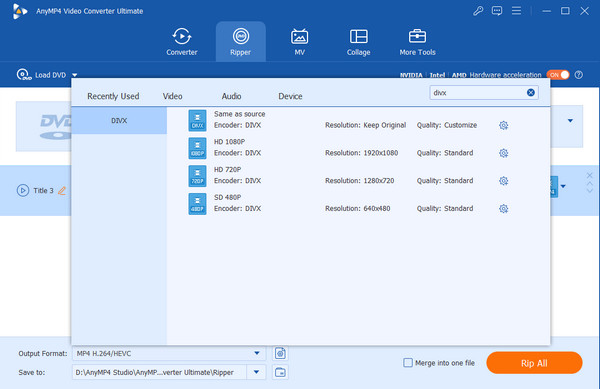Click the Load DVD disc icon

coord(24,75)
